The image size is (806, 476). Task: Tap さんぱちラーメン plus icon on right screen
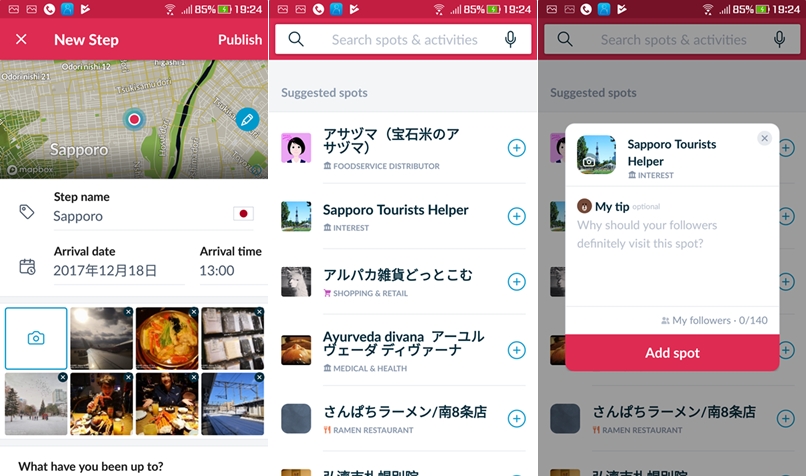click(x=785, y=418)
